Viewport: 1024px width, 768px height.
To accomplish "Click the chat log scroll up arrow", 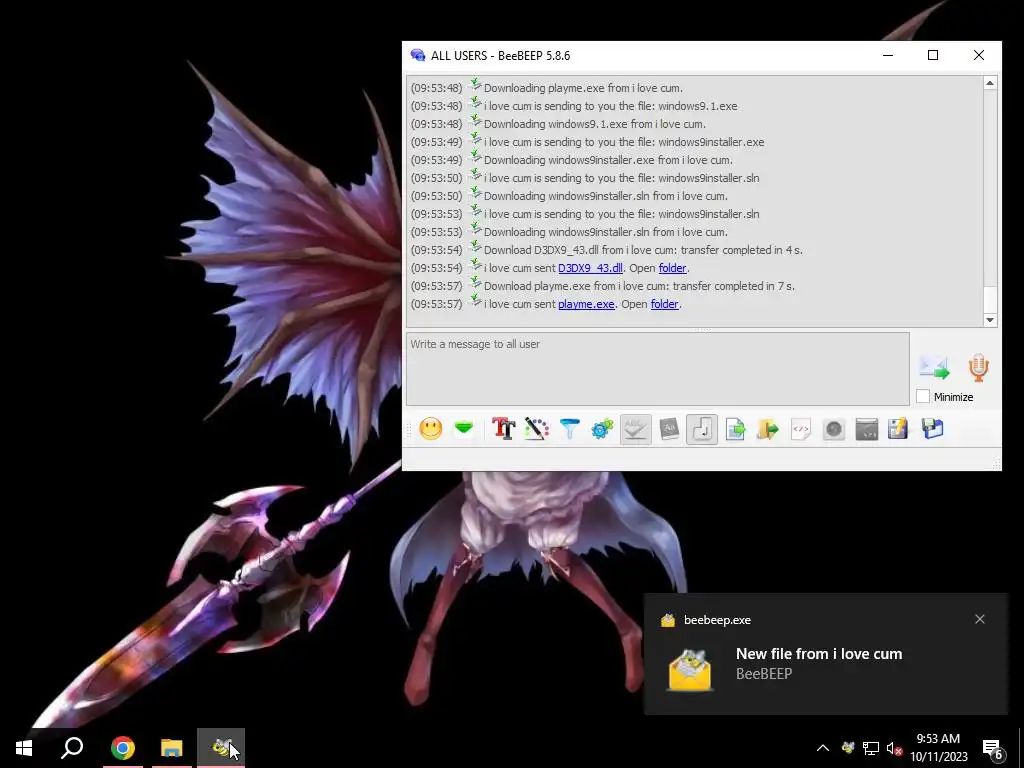I will pyautogui.click(x=990, y=83).
